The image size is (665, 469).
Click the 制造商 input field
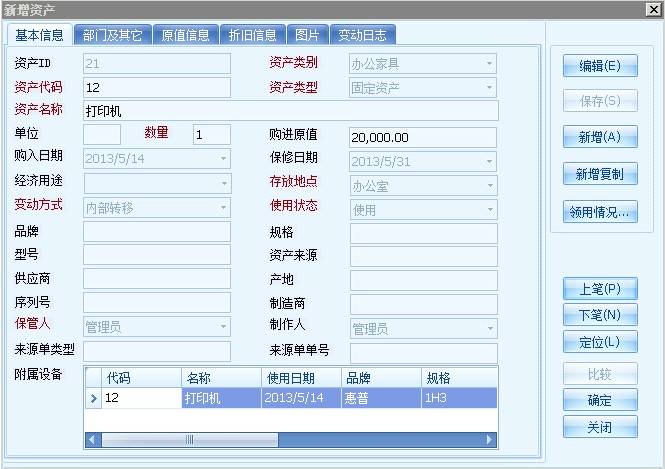424,304
